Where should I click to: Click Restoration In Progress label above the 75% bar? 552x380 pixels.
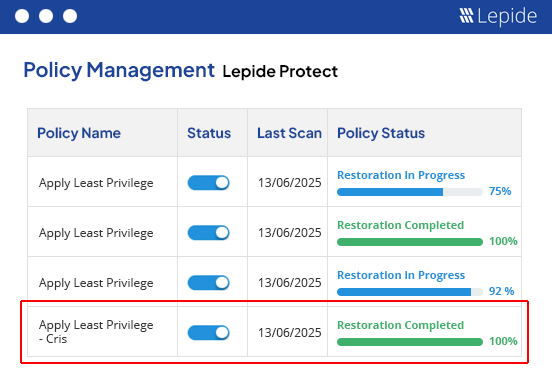tap(401, 175)
